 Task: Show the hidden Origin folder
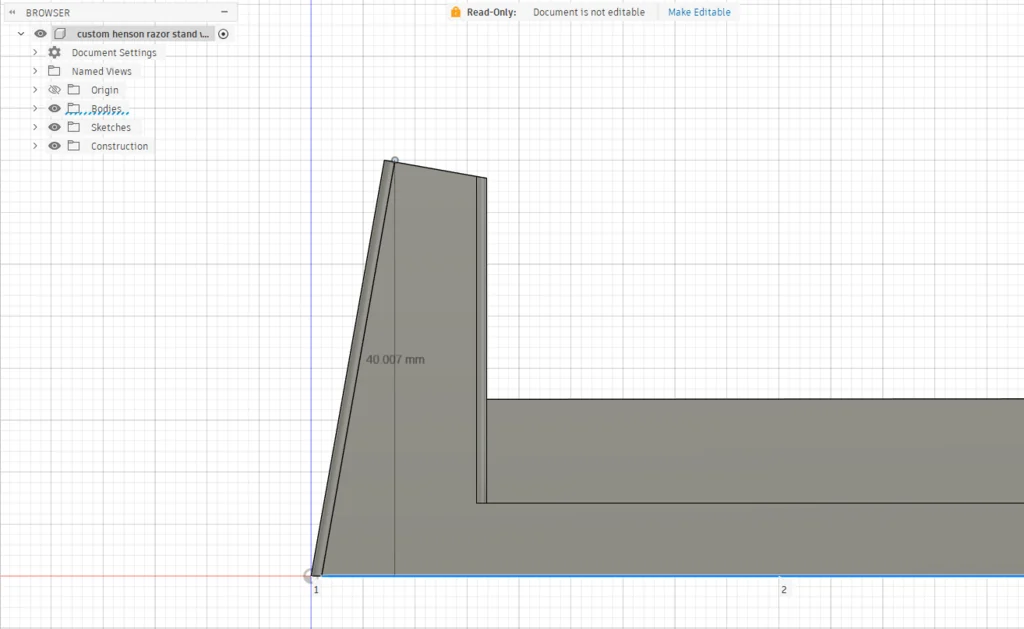point(55,90)
